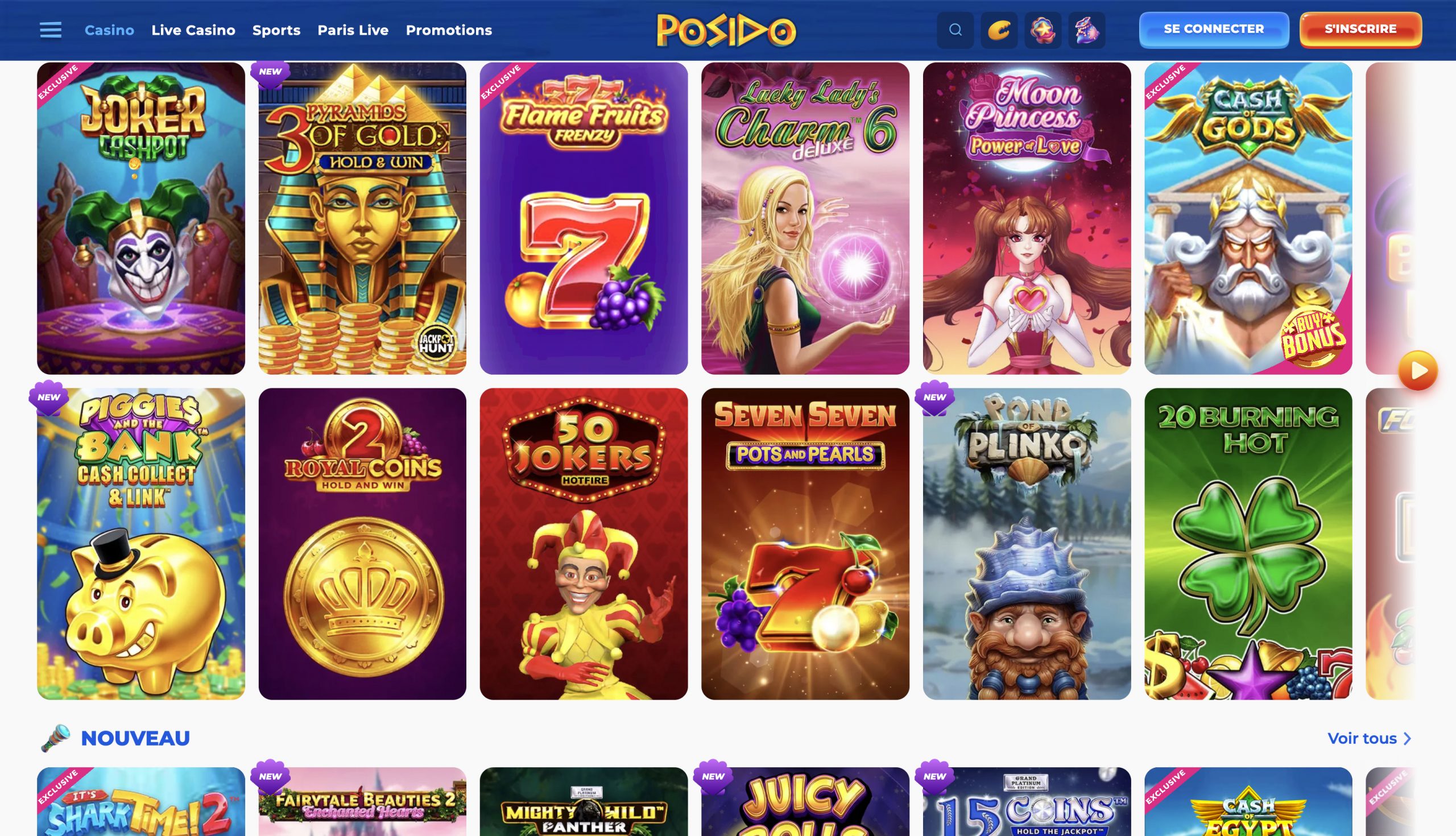
Task: Click the search magnifier icon
Action: pos(955,30)
